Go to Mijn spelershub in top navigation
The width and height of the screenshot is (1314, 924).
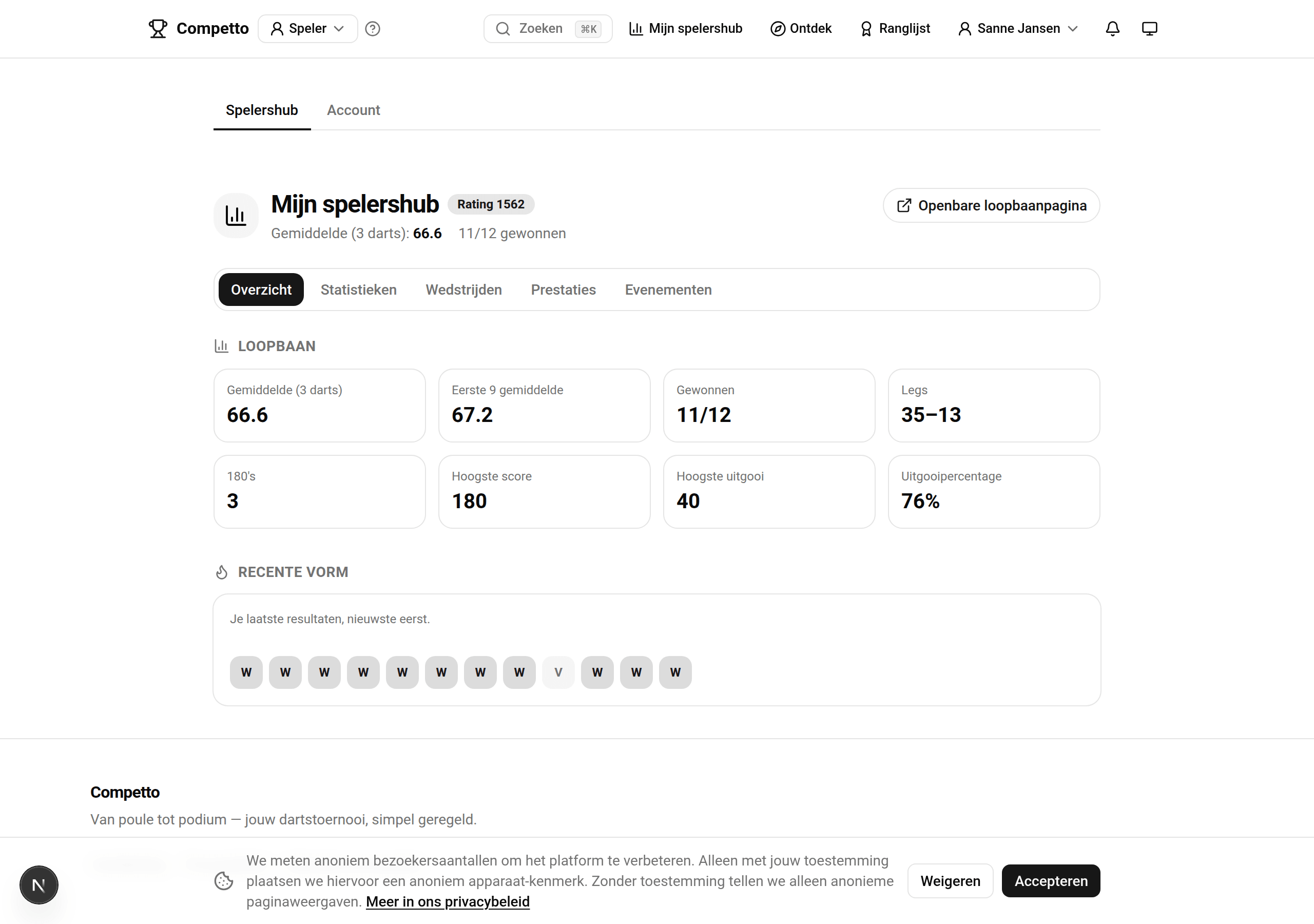point(686,29)
